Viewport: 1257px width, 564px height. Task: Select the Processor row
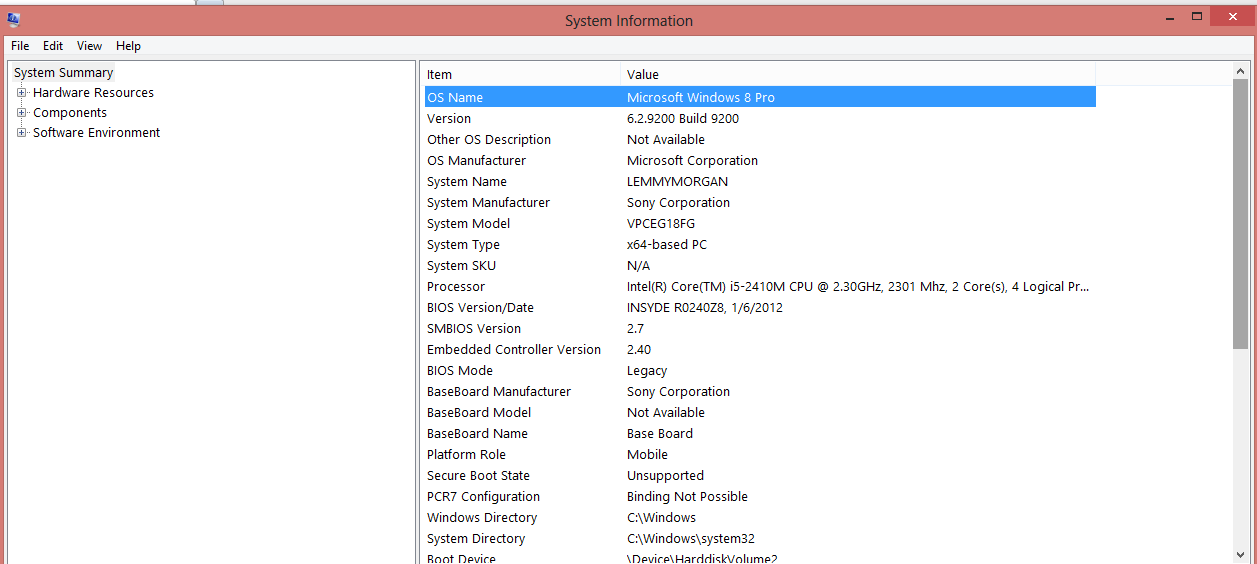[x=759, y=286]
